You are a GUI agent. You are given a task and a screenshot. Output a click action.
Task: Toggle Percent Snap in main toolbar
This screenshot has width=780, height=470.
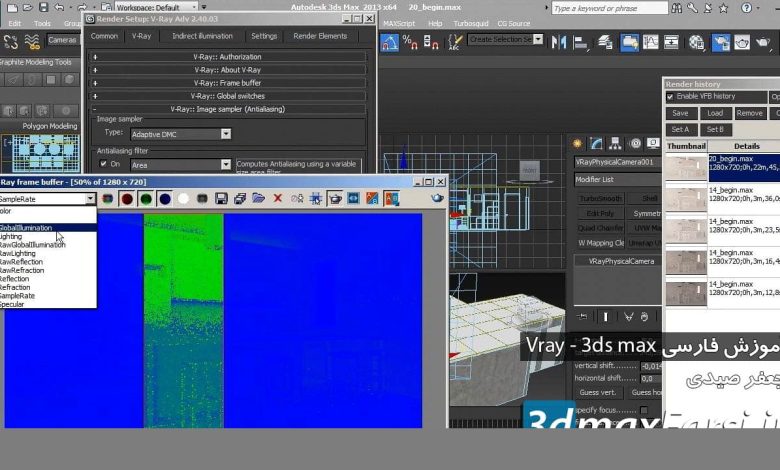pyautogui.click(x=410, y=43)
